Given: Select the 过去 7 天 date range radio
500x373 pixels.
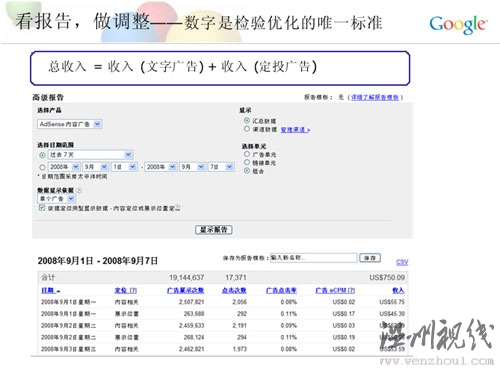Looking at the screenshot, I should tap(42, 155).
